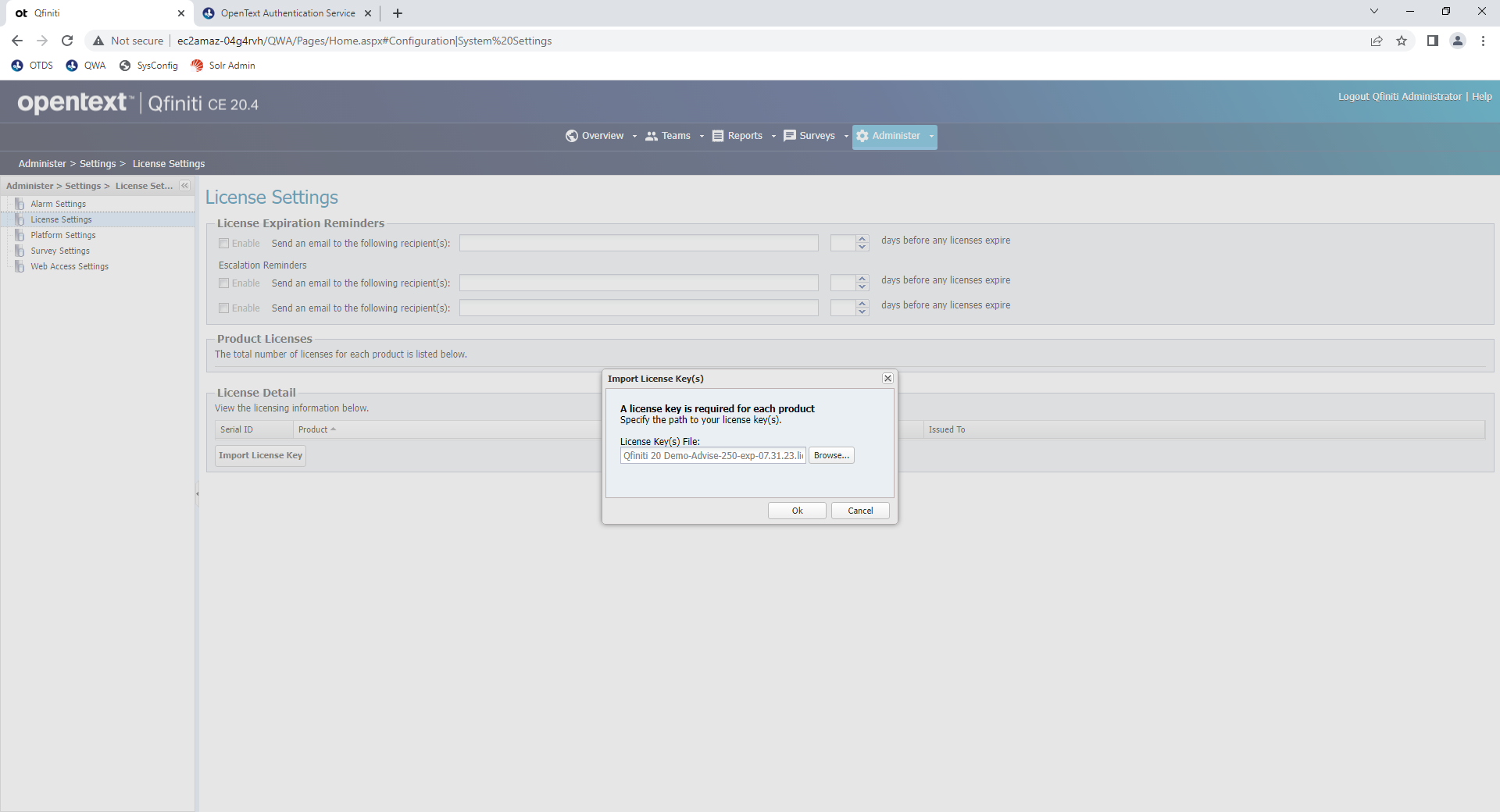The width and height of the screenshot is (1500, 812).
Task: Open the Surveys section icon
Action: coord(791,136)
